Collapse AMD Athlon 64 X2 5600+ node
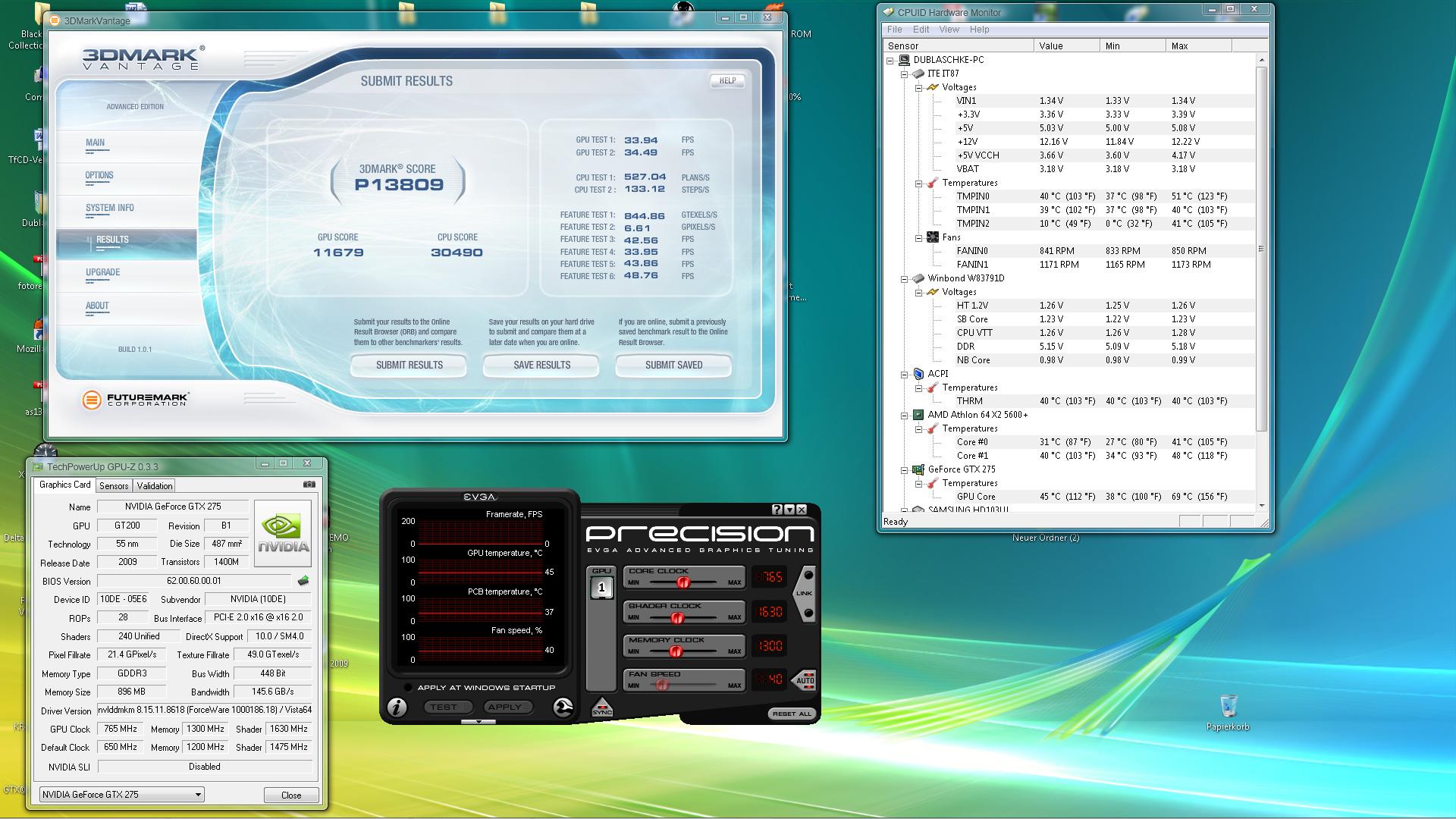The image size is (1456, 819). 904,415
